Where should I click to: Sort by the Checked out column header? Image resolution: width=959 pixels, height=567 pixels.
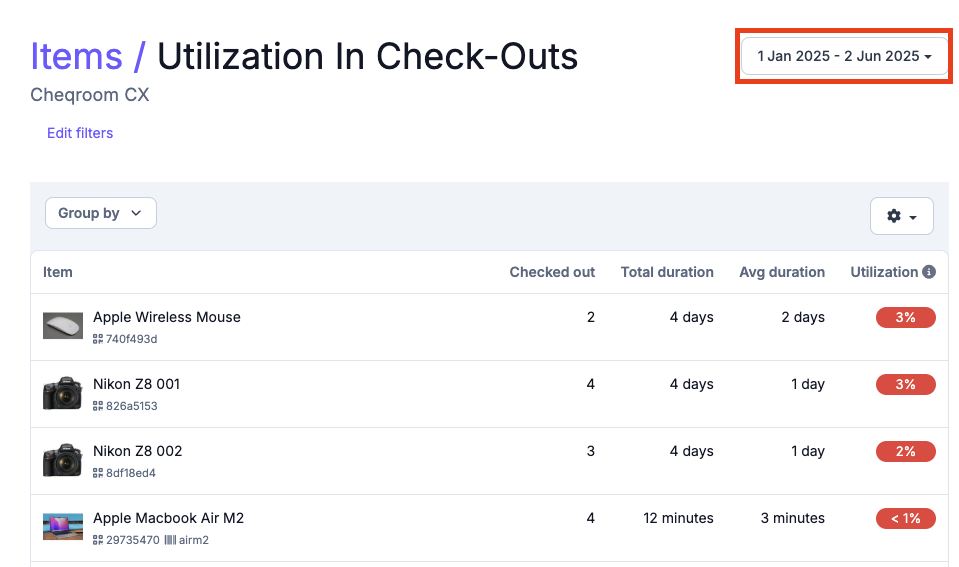click(x=552, y=272)
